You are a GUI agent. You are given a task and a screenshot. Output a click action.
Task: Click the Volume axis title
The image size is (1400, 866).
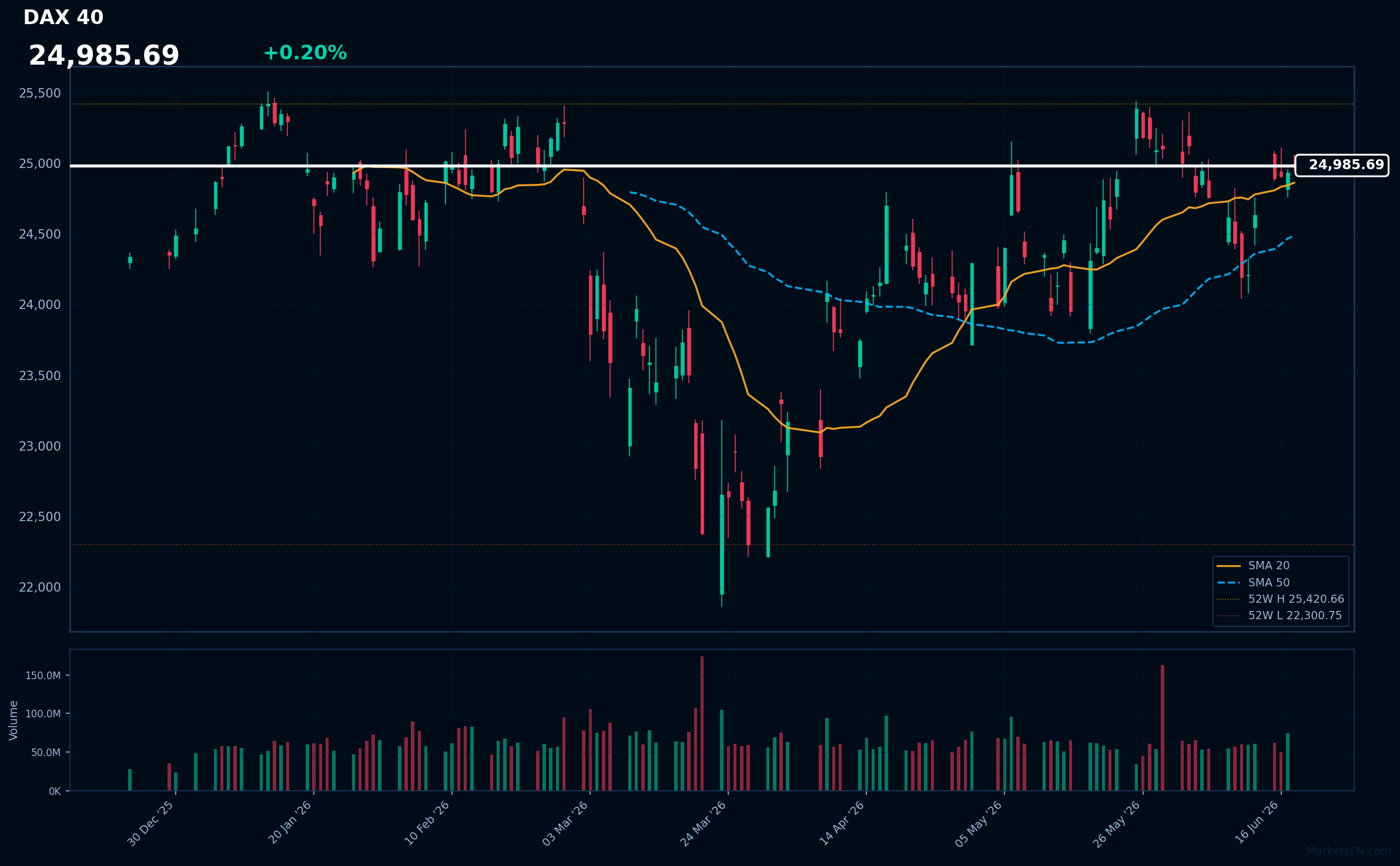point(14,720)
